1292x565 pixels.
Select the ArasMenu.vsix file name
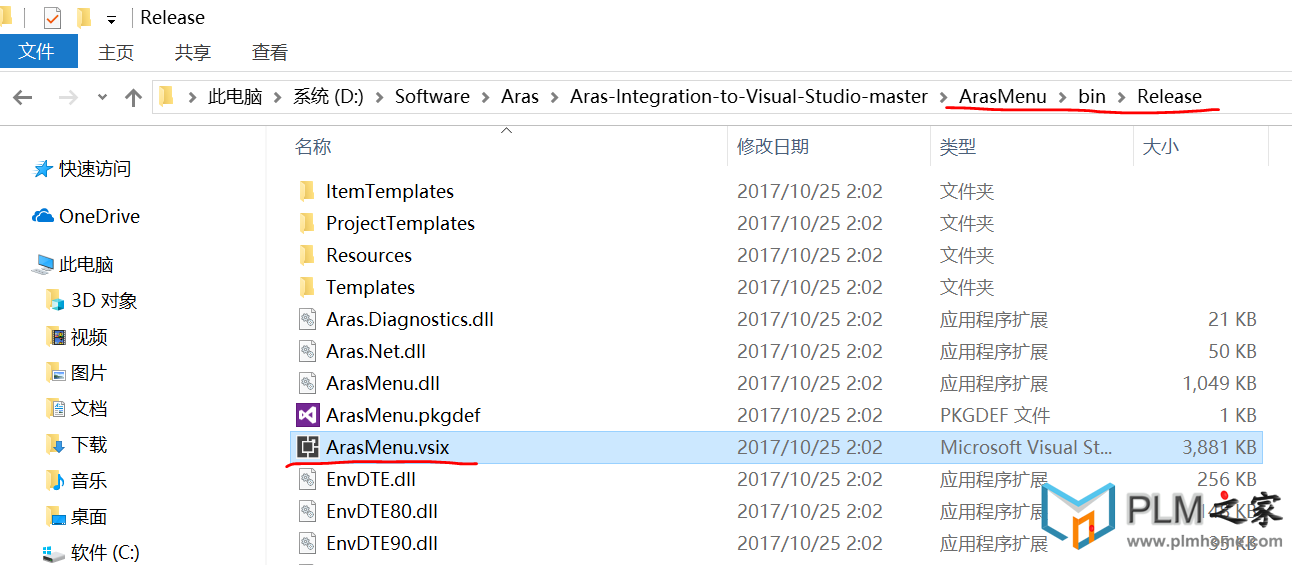coord(388,447)
